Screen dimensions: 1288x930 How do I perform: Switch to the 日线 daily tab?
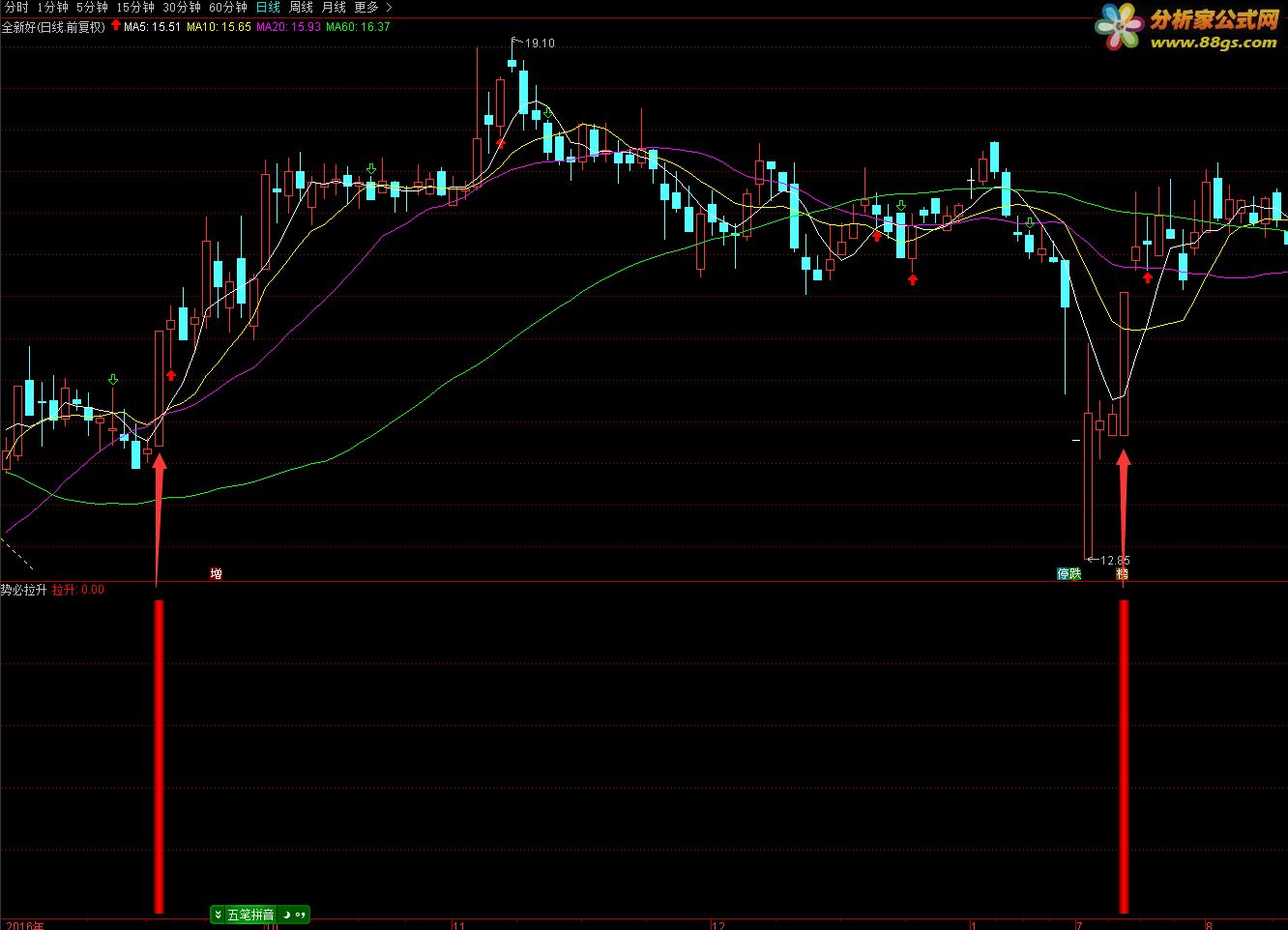268,8
